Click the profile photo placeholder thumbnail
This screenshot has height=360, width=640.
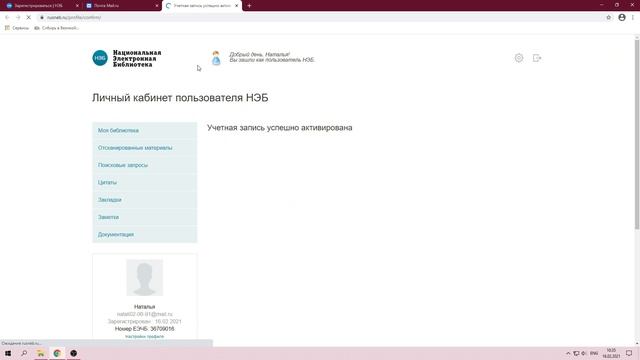[144, 278]
